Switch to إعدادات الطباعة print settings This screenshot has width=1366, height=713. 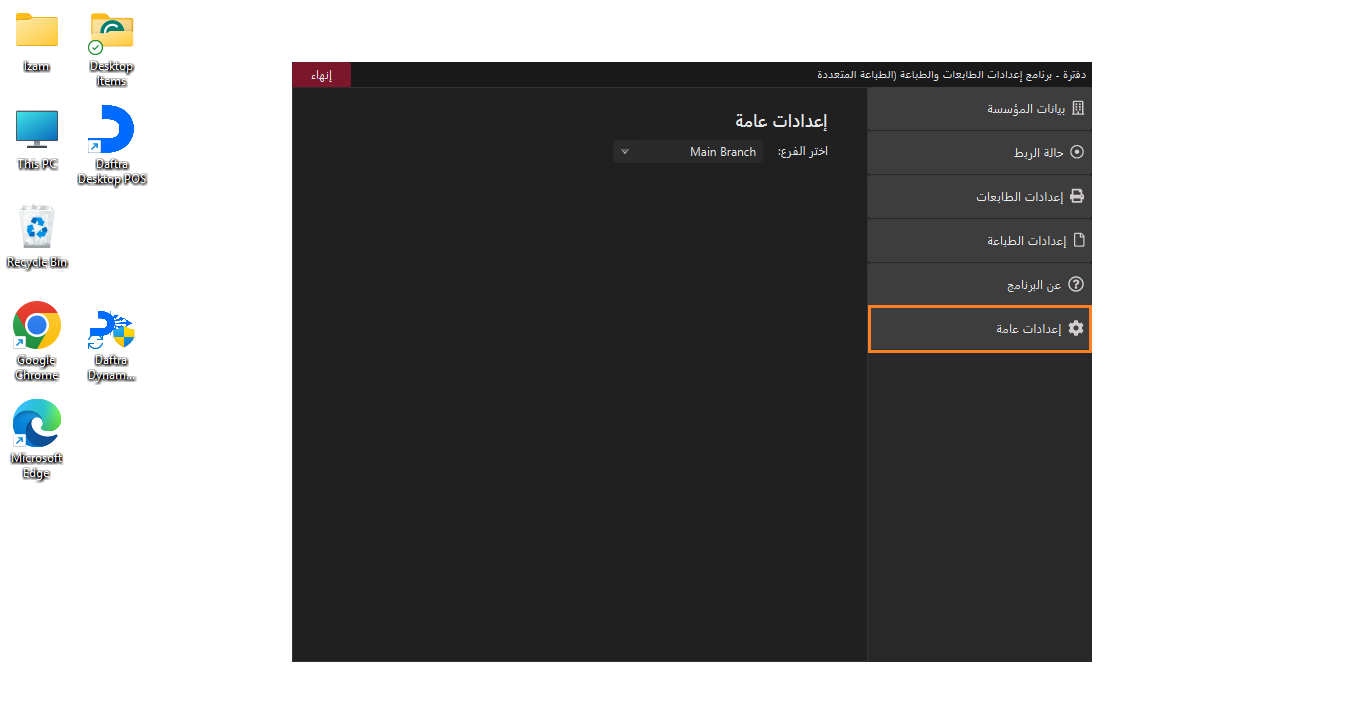click(x=980, y=241)
